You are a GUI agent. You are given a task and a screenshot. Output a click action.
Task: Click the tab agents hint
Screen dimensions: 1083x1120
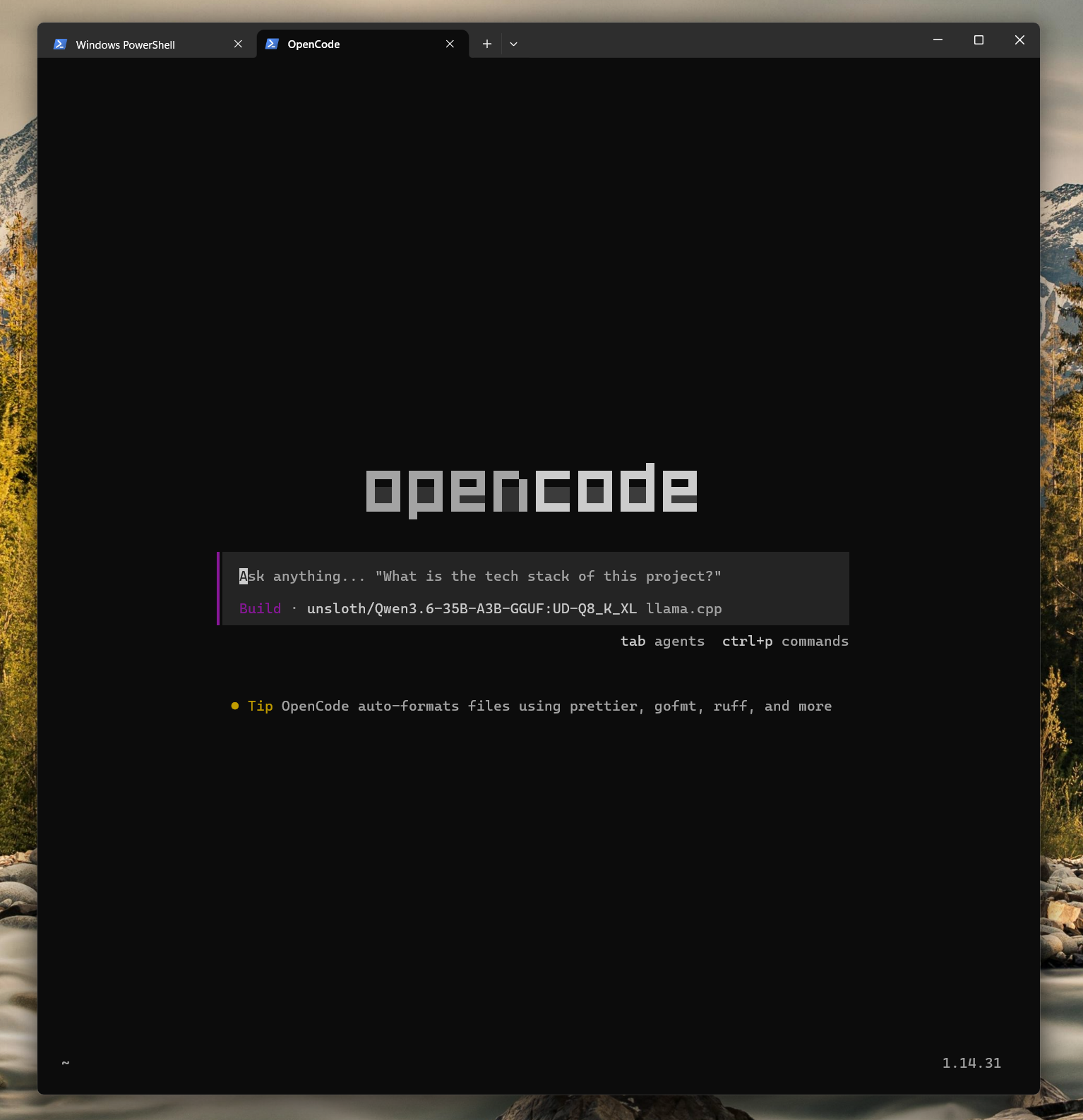coord(662,641)
